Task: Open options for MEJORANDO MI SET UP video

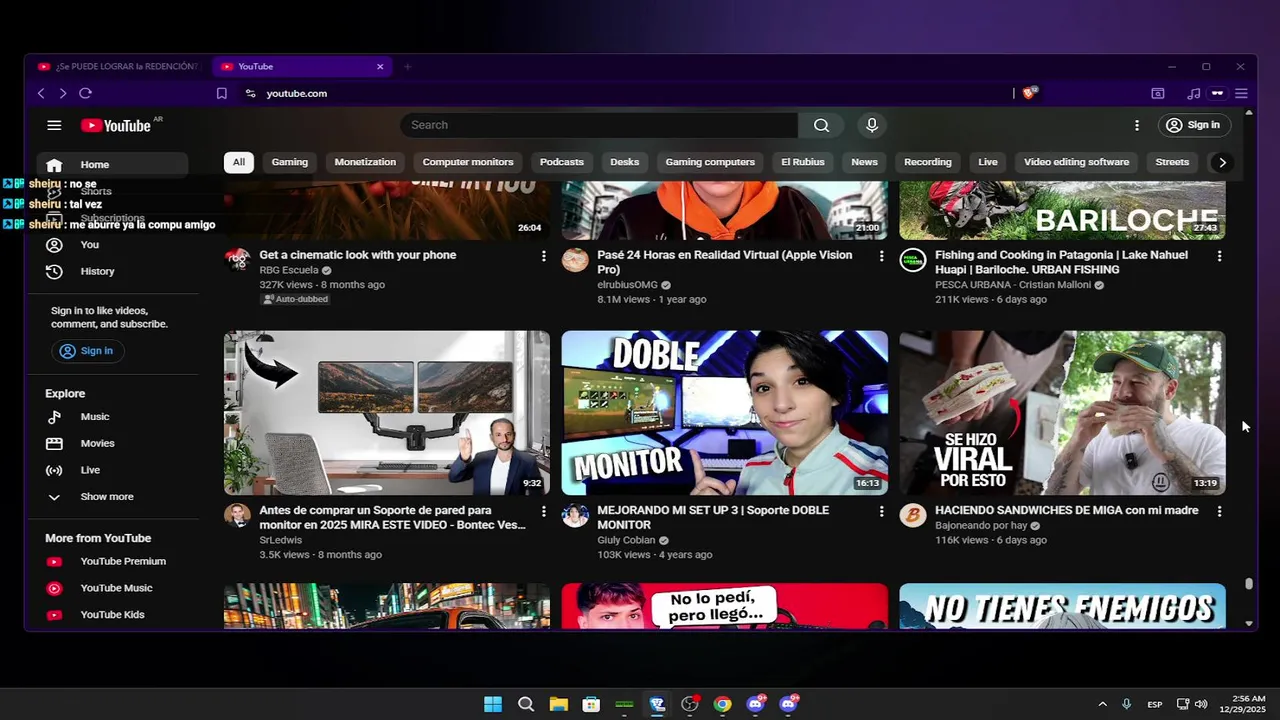Action: 881,512
